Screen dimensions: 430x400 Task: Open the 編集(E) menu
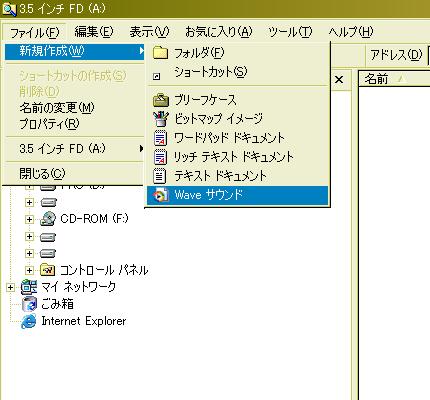[x=94, y=32]
